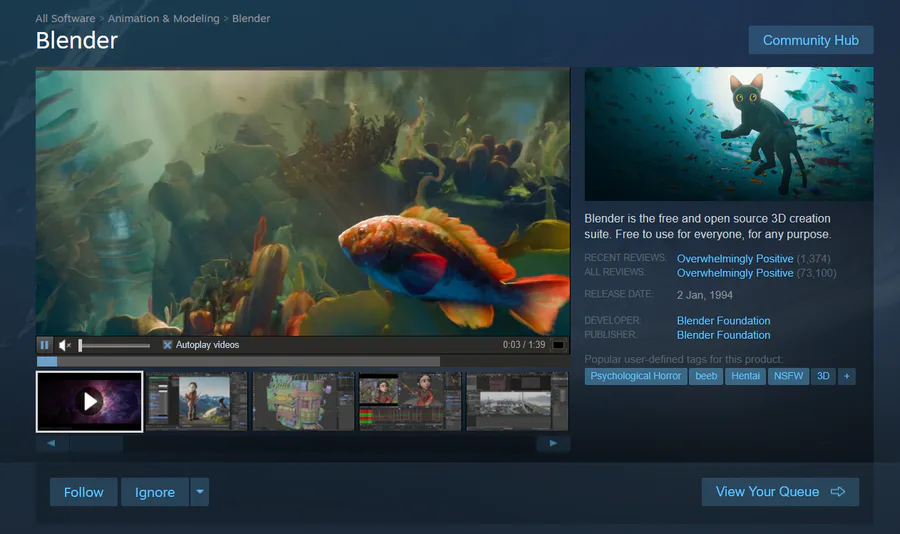This screenshot has width=900, height=534.
Task: Pause the trailer video
Action: coord(44,345)
